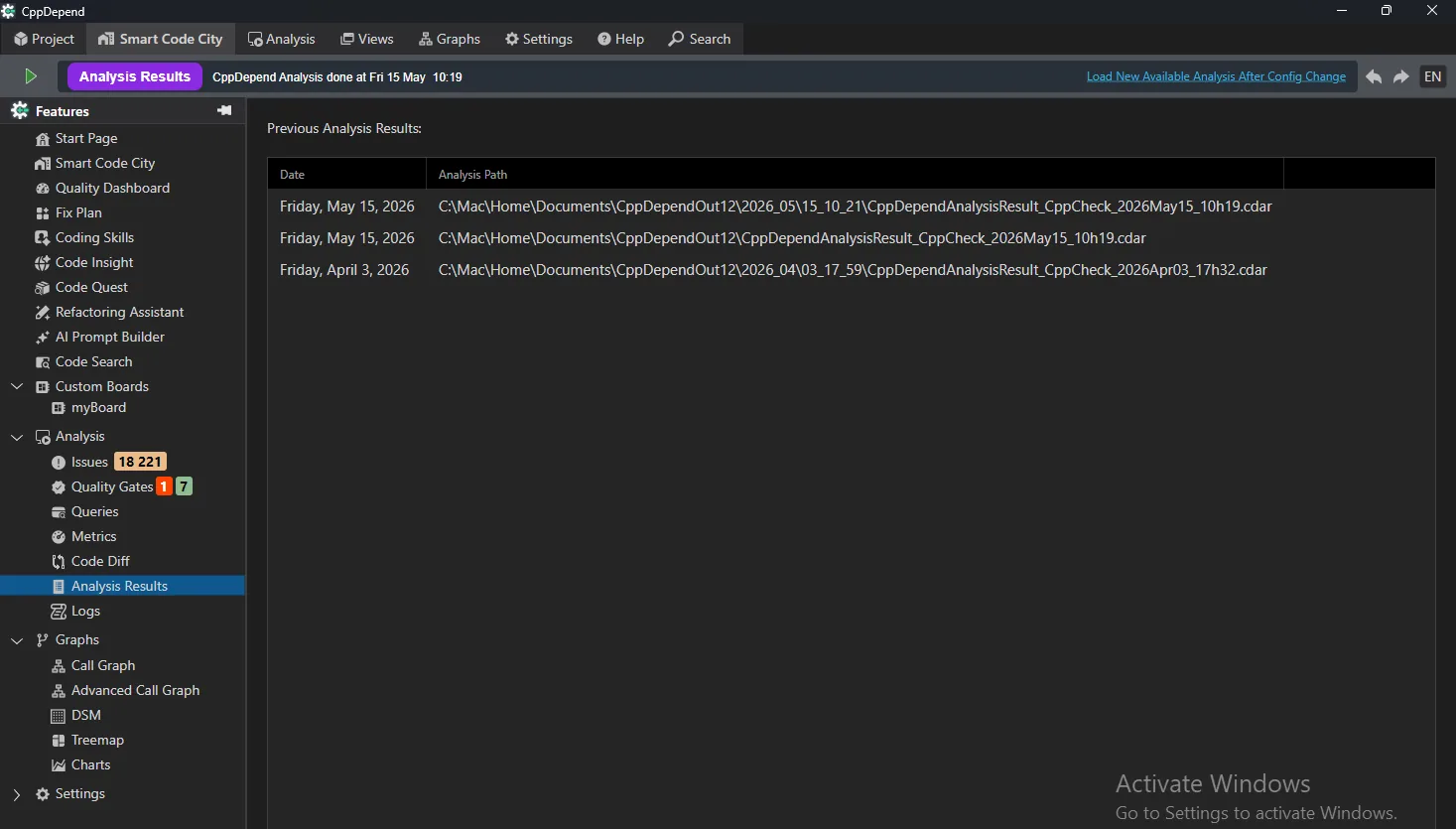
Task: Click the Code Quest icon
Action: tap(42, 288)
